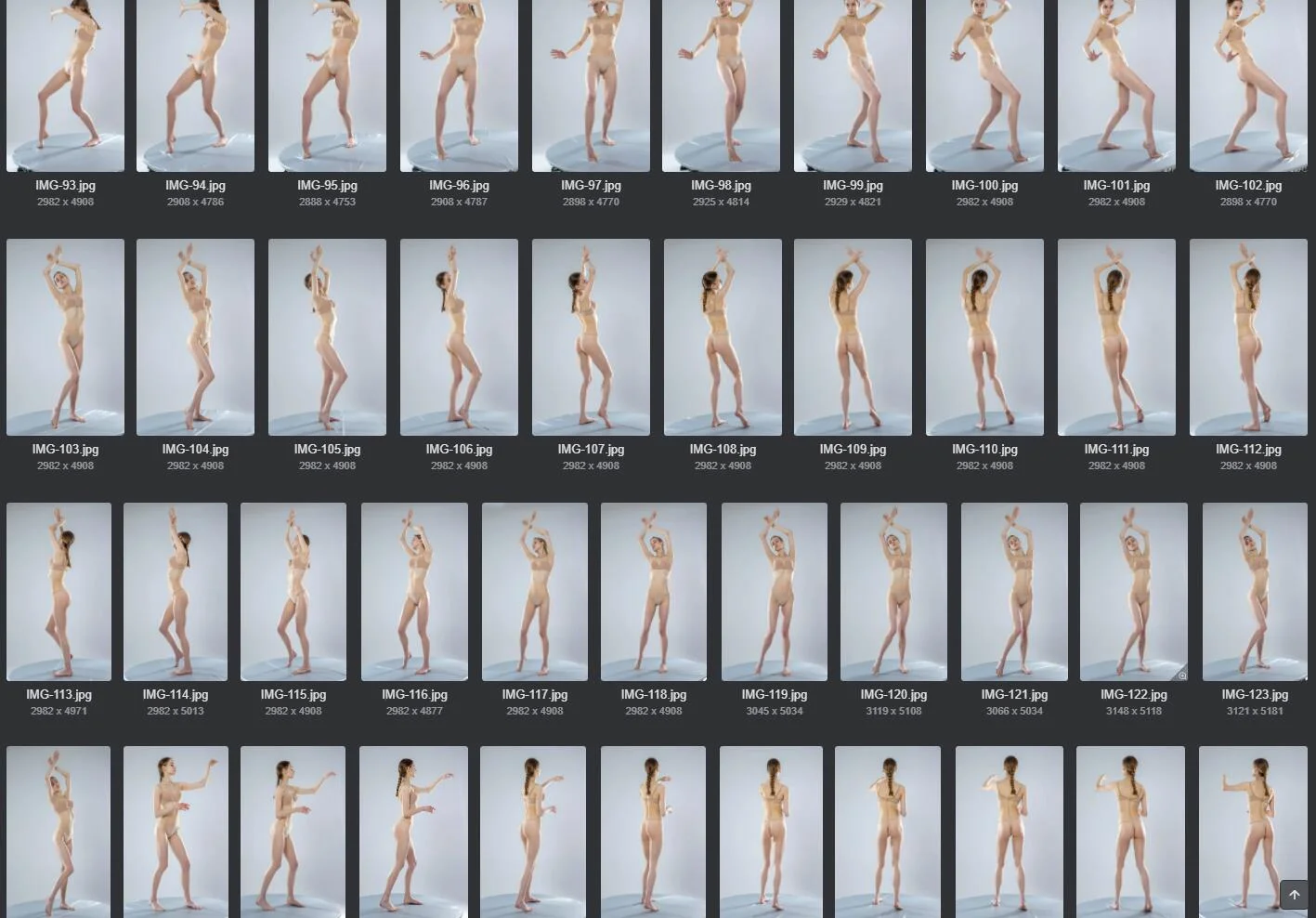Select the IMG-104.jpg file name

coord(195,450)
